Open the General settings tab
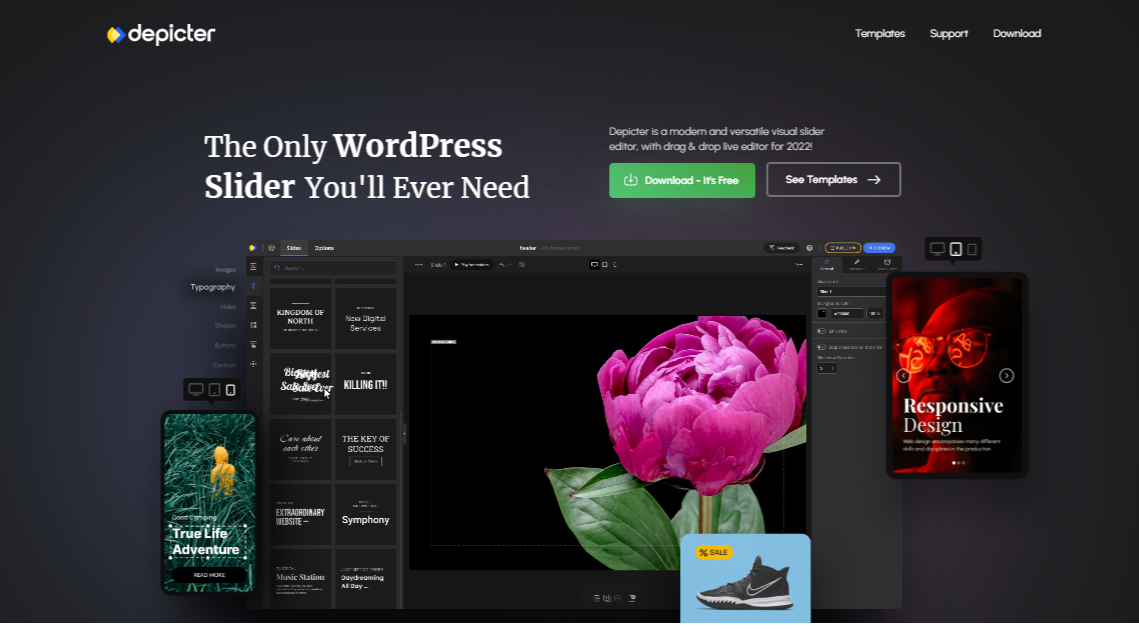 click(827, 265)
